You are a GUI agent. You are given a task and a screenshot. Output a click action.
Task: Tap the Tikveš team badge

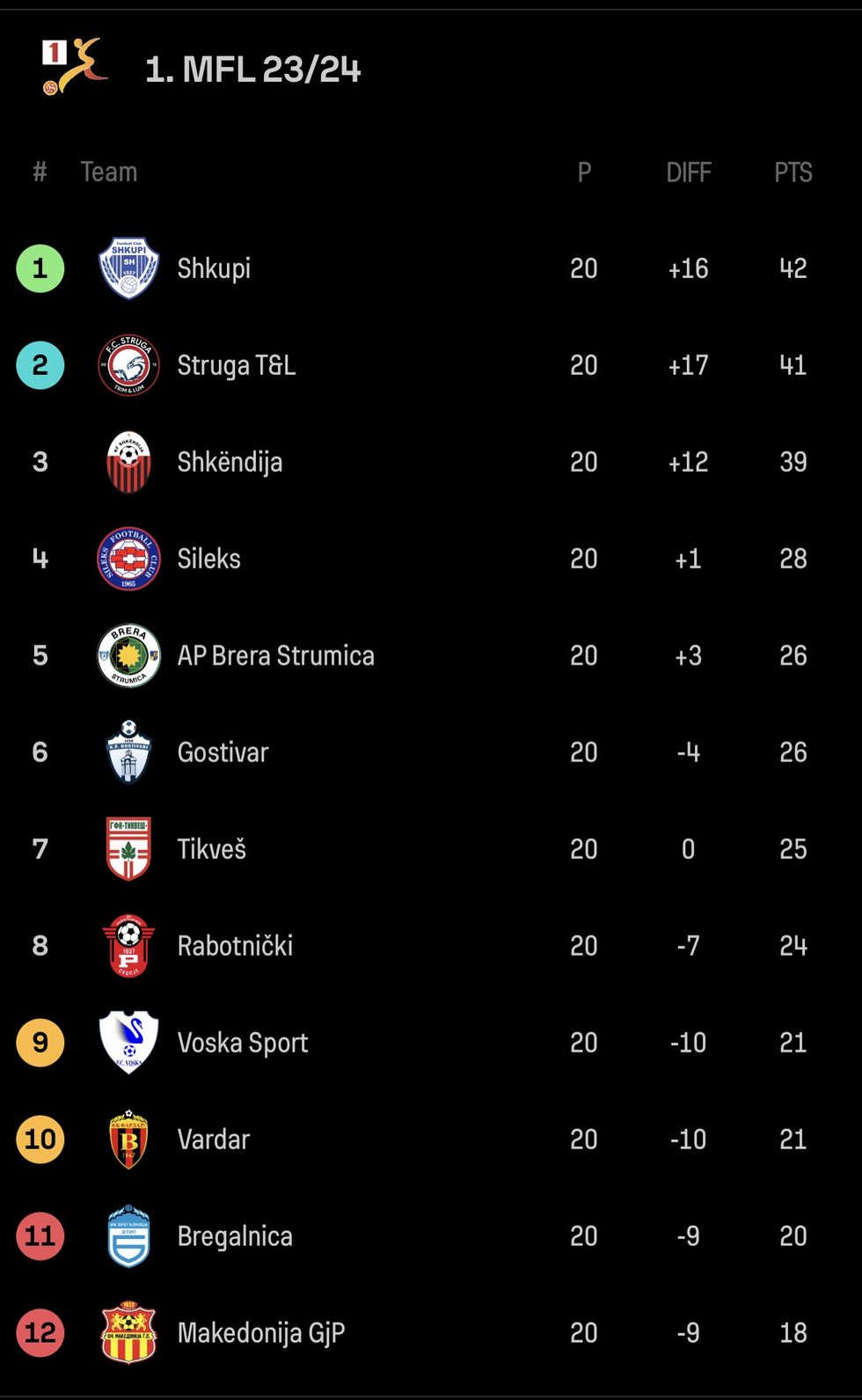(x=128, y=849)
